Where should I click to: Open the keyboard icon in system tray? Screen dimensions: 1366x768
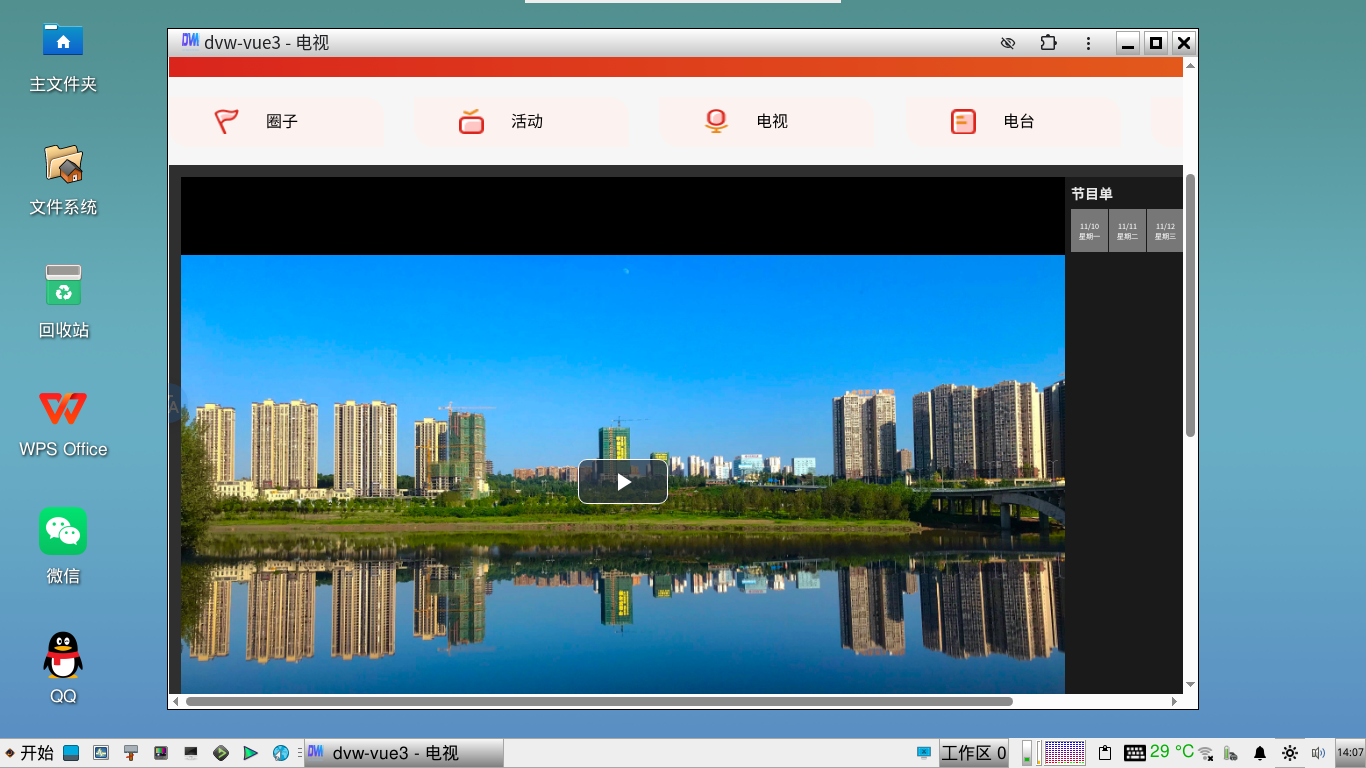point(1135,752)
